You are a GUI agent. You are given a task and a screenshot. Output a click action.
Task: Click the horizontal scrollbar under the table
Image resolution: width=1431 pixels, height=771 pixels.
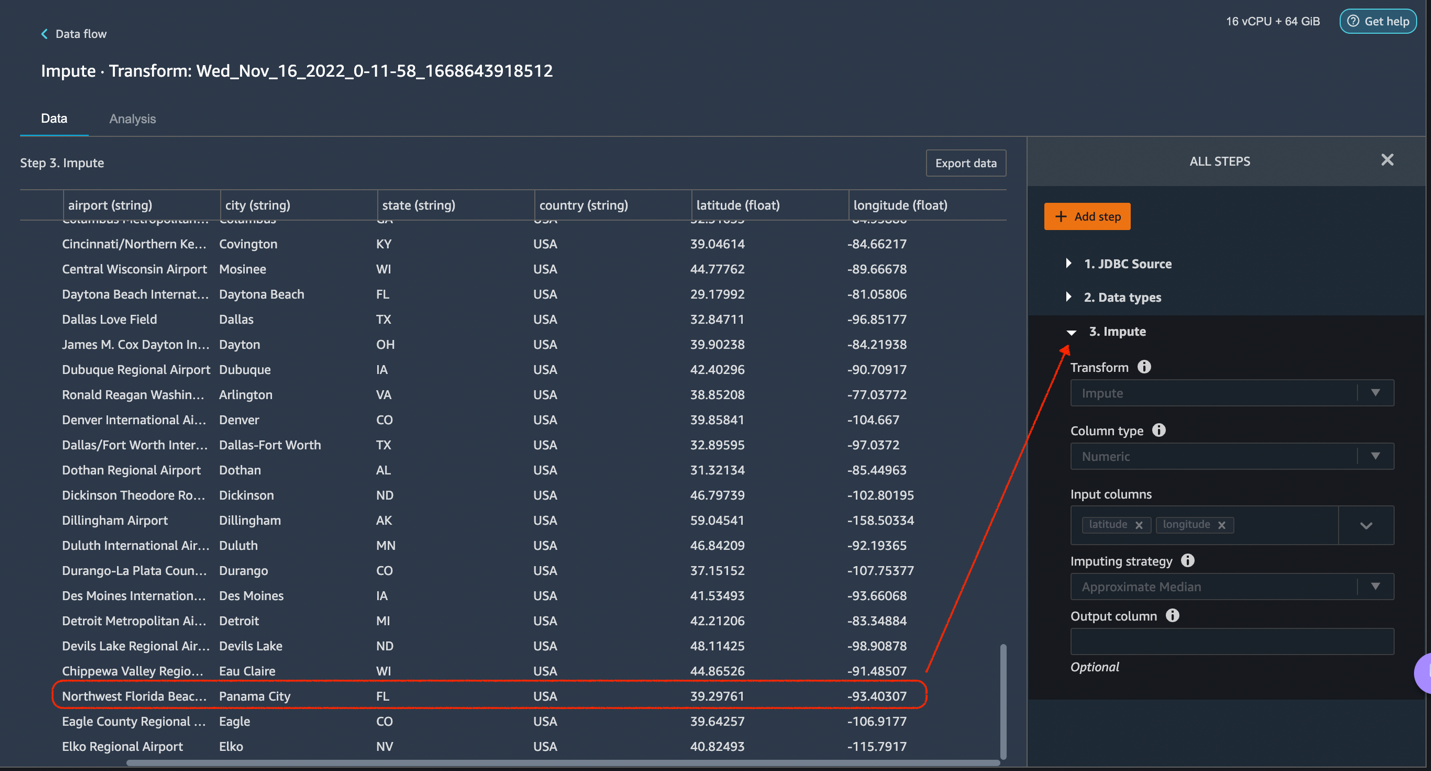pyautogui.click(x=563, y=763)
